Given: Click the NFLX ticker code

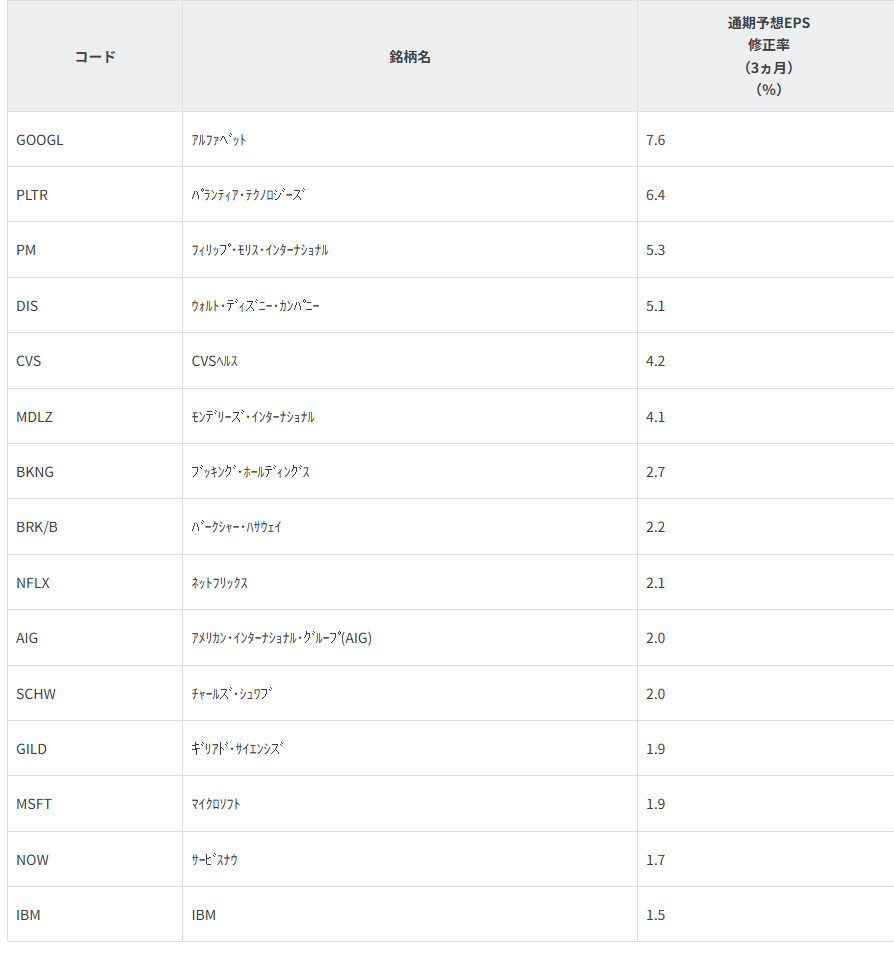Looking at the screenshot, I should 33,583.
